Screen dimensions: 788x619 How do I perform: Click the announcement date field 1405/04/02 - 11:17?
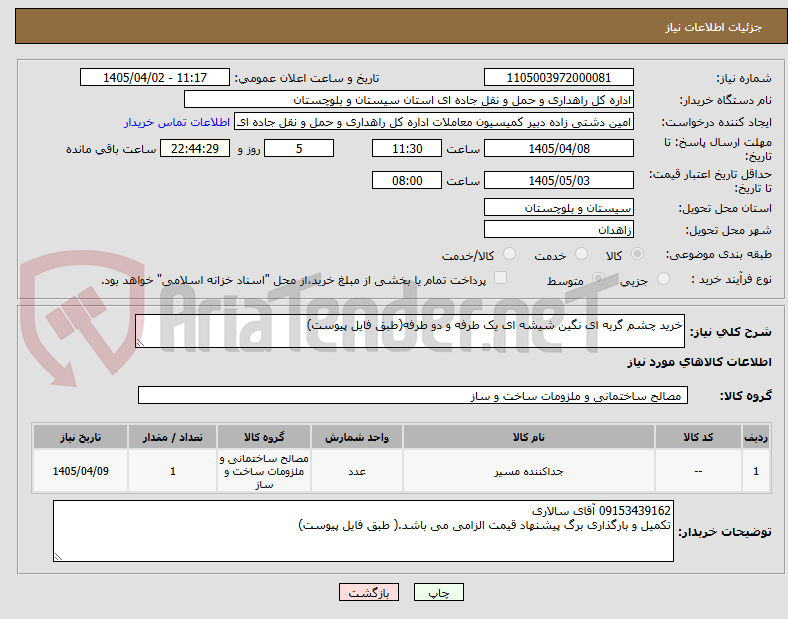pyautogui.click(x=155, y=77)
